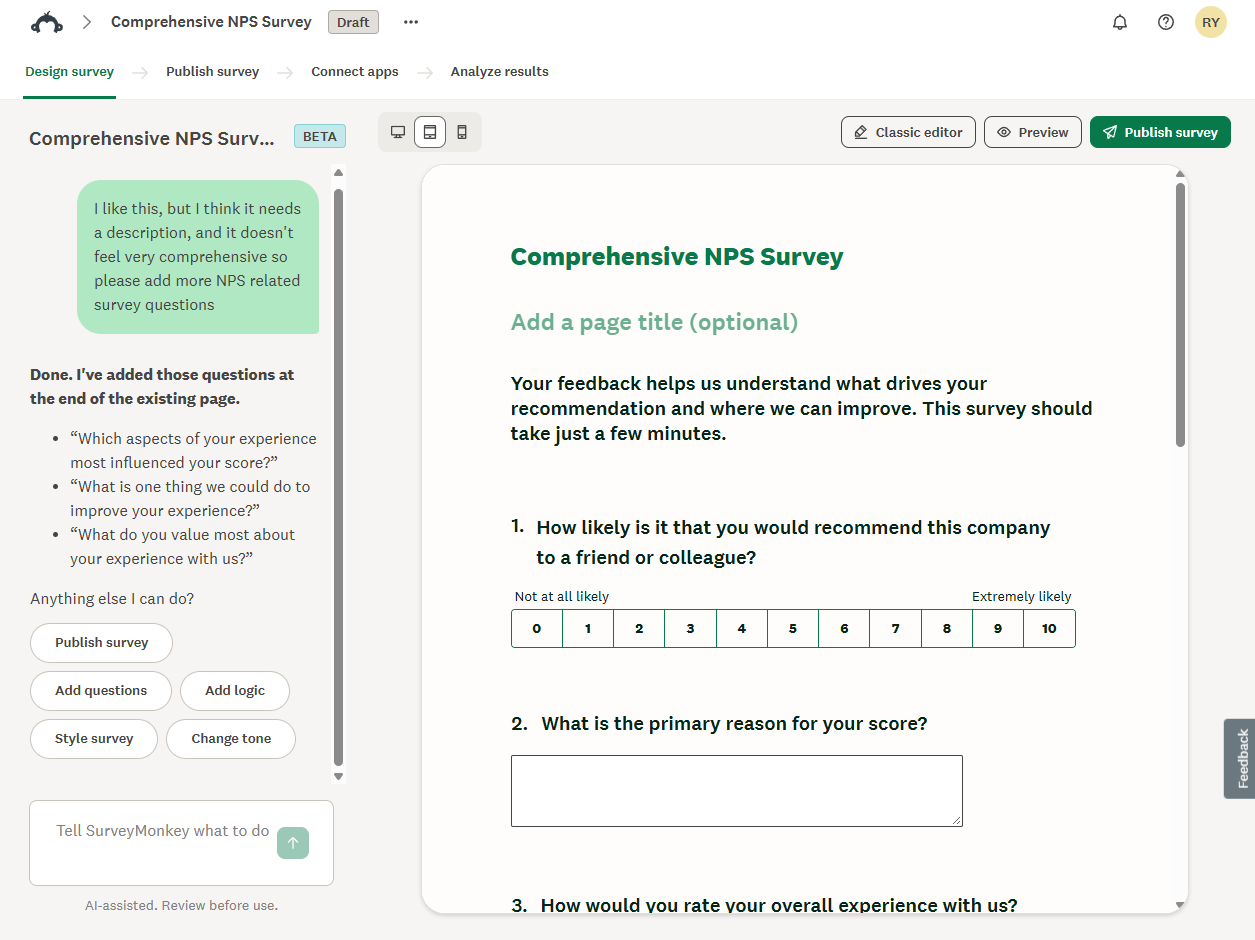Click the 'value most about' bullet
Viewport: 1255px width, 940px height.
(x=183, y=546)
